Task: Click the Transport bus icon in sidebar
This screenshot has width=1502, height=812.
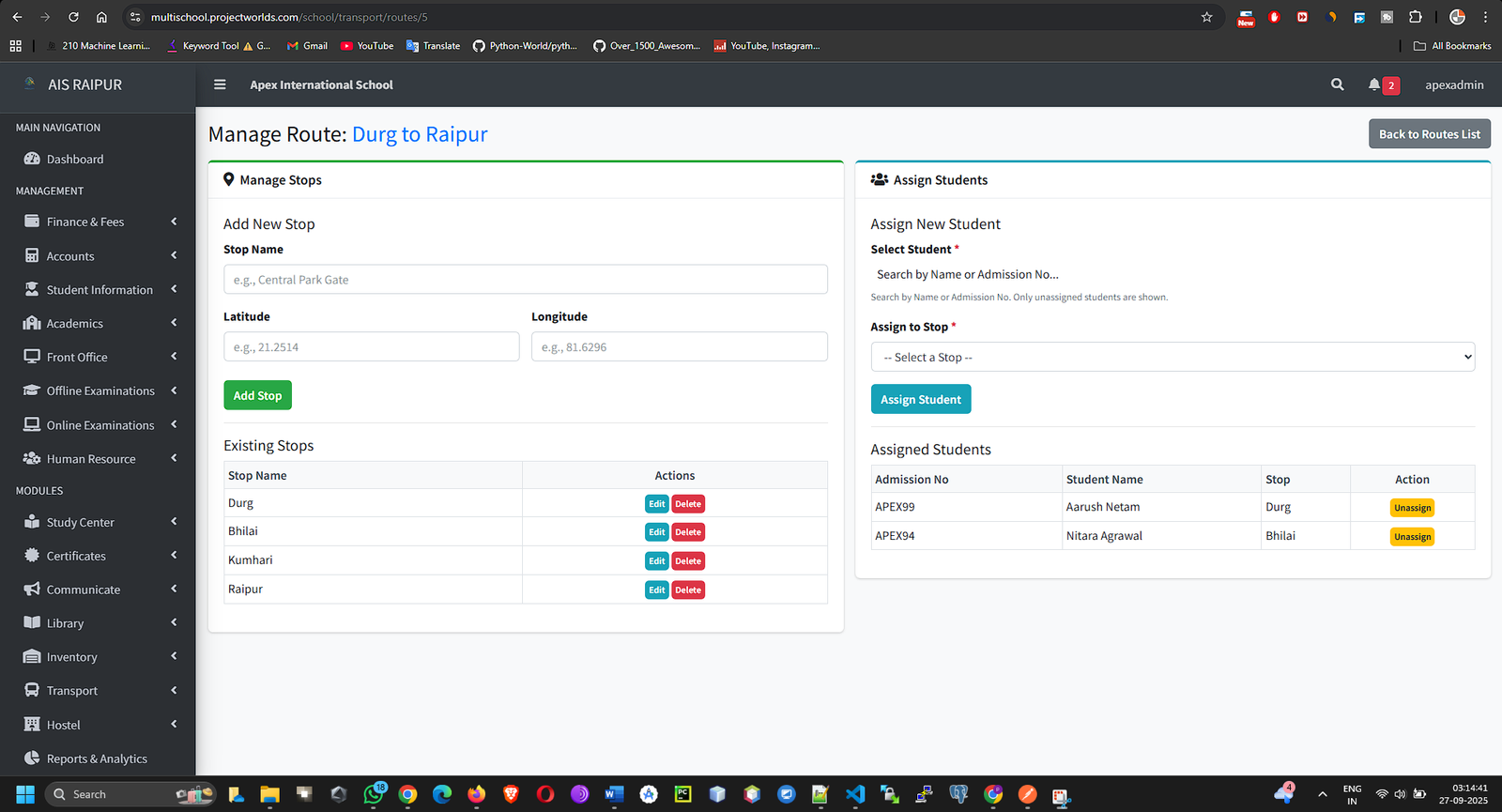Action: tap(32, 691)
